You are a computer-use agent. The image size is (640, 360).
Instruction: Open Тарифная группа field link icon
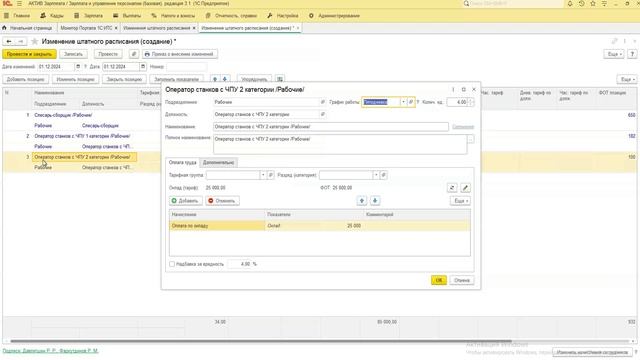(x=271, y=175)
